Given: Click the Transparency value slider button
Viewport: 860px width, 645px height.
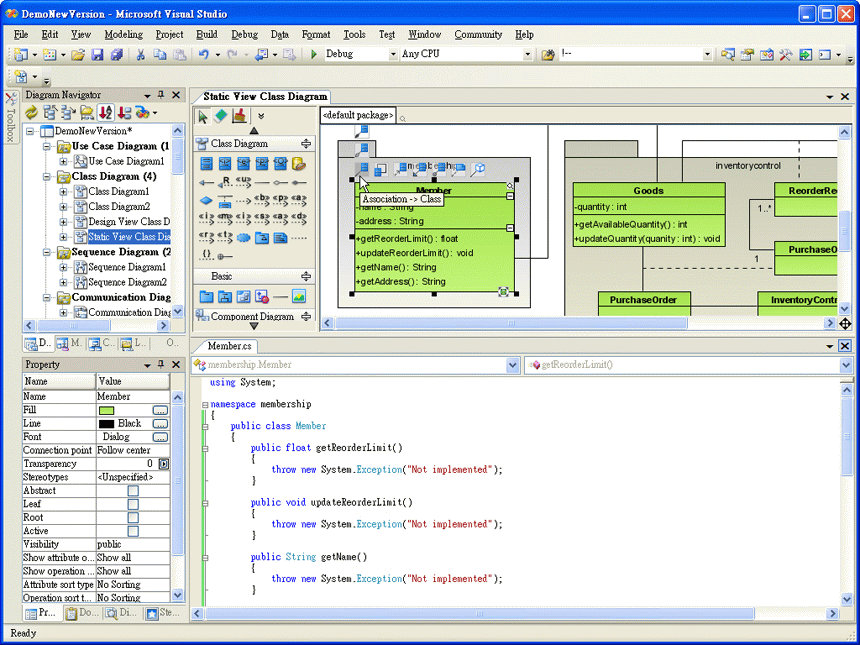Looking at the screenshot, I should click(x=163, y=464).
